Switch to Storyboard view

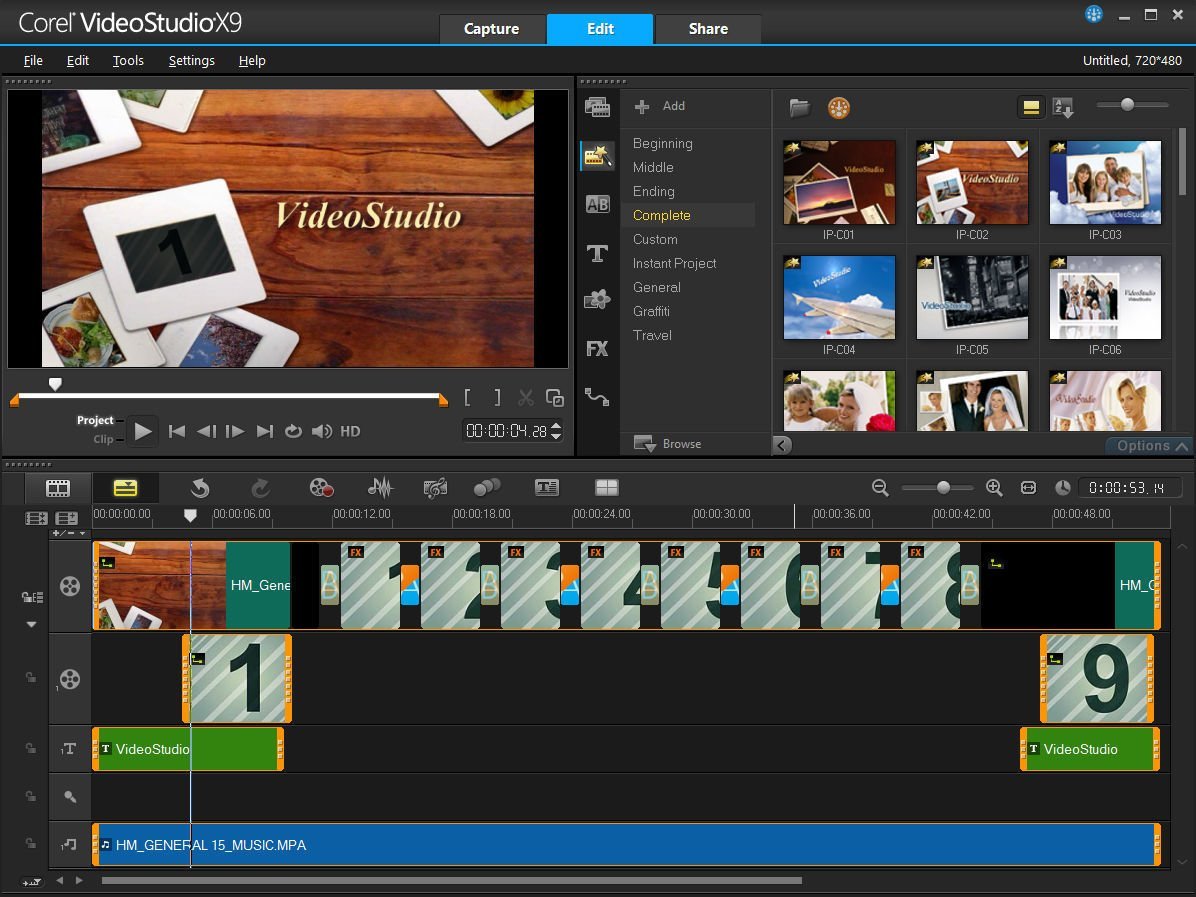click(59, 488)
